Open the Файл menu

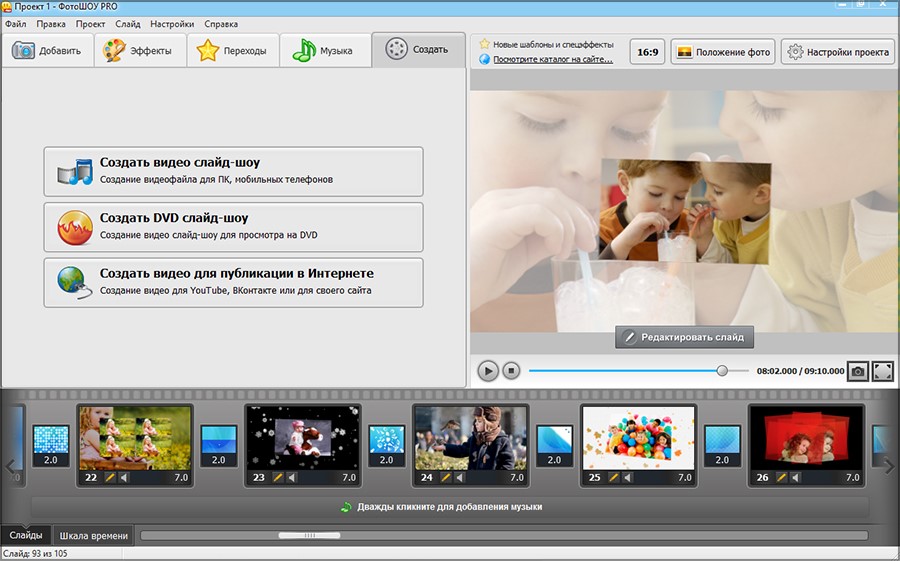point(15,24)
